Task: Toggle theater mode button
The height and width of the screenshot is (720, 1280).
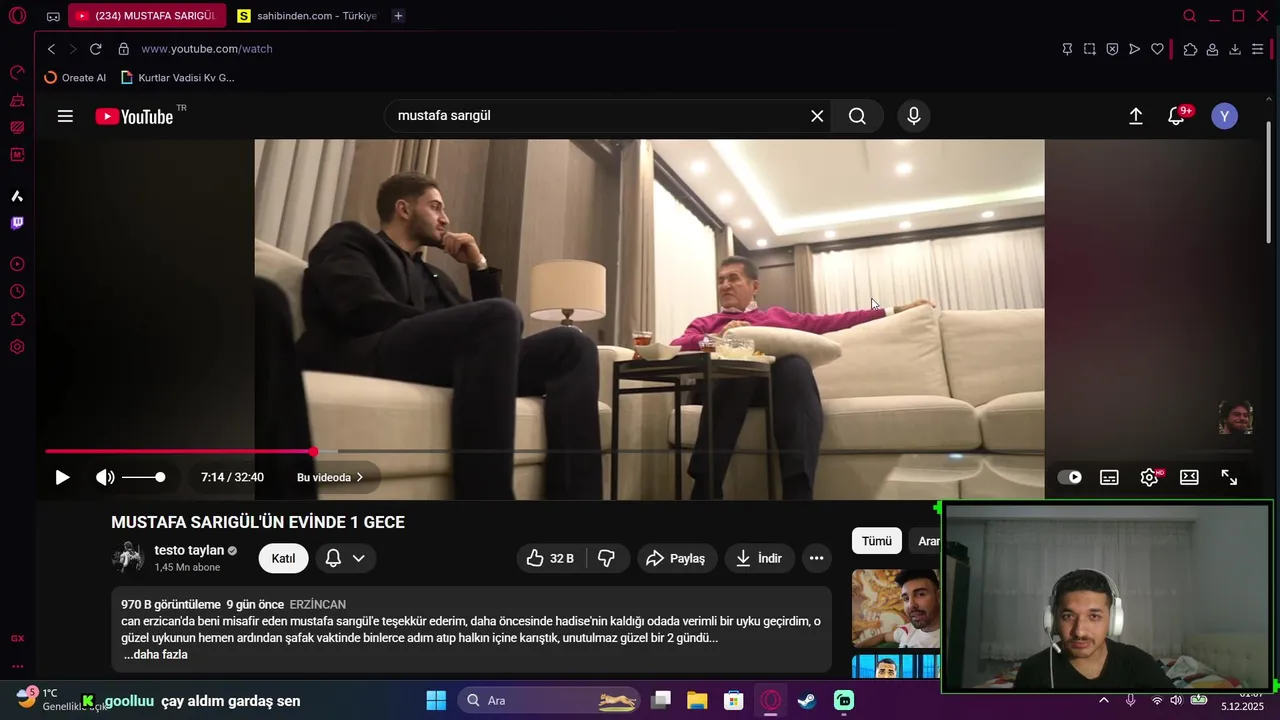Action: pos(1189,477)
